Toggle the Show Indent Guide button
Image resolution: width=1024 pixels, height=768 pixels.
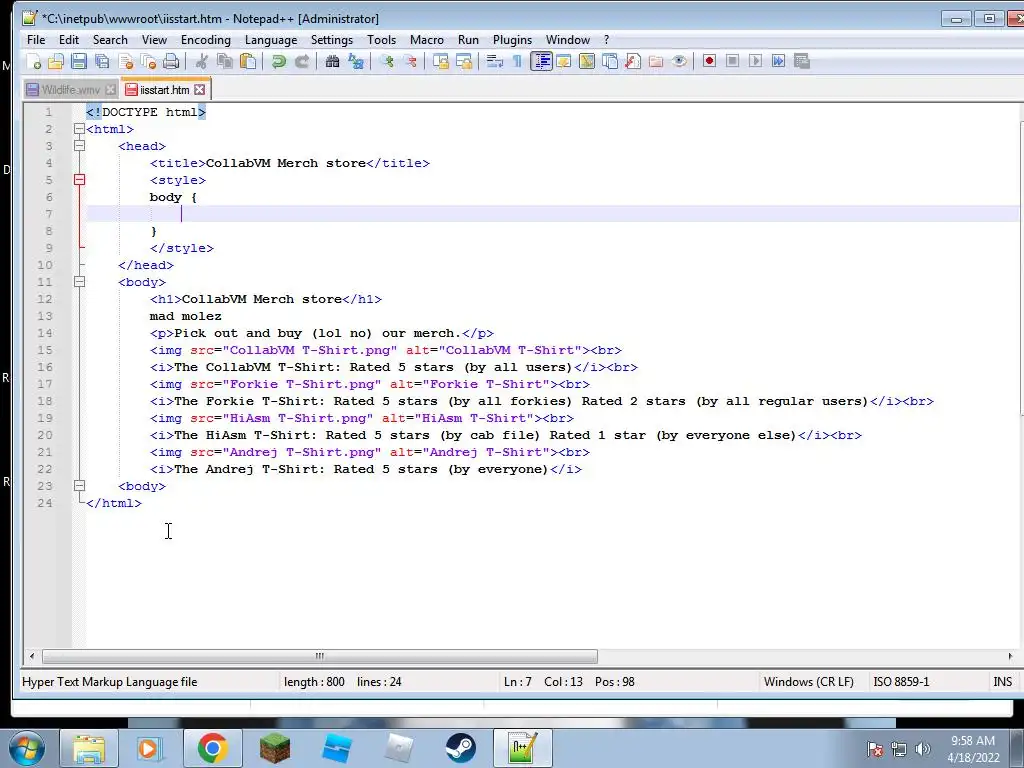point(541,61)
